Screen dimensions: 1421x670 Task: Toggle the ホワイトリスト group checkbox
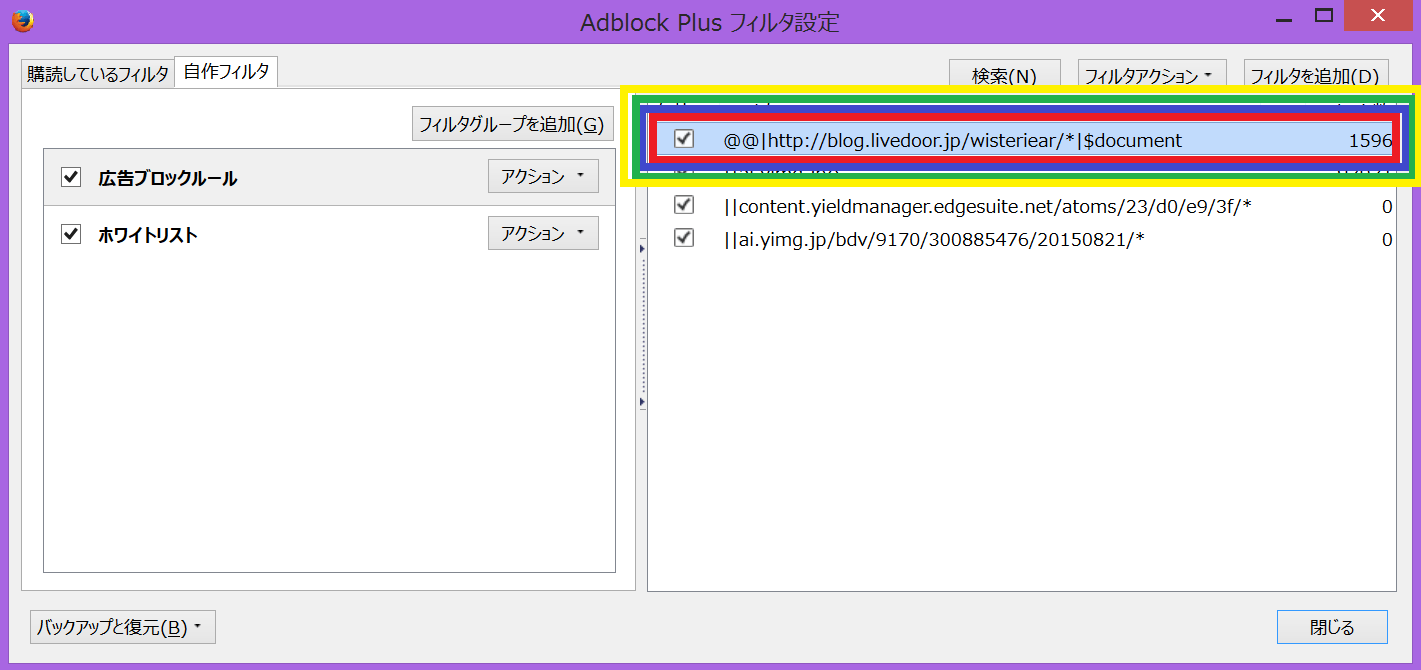pos(71,234)
